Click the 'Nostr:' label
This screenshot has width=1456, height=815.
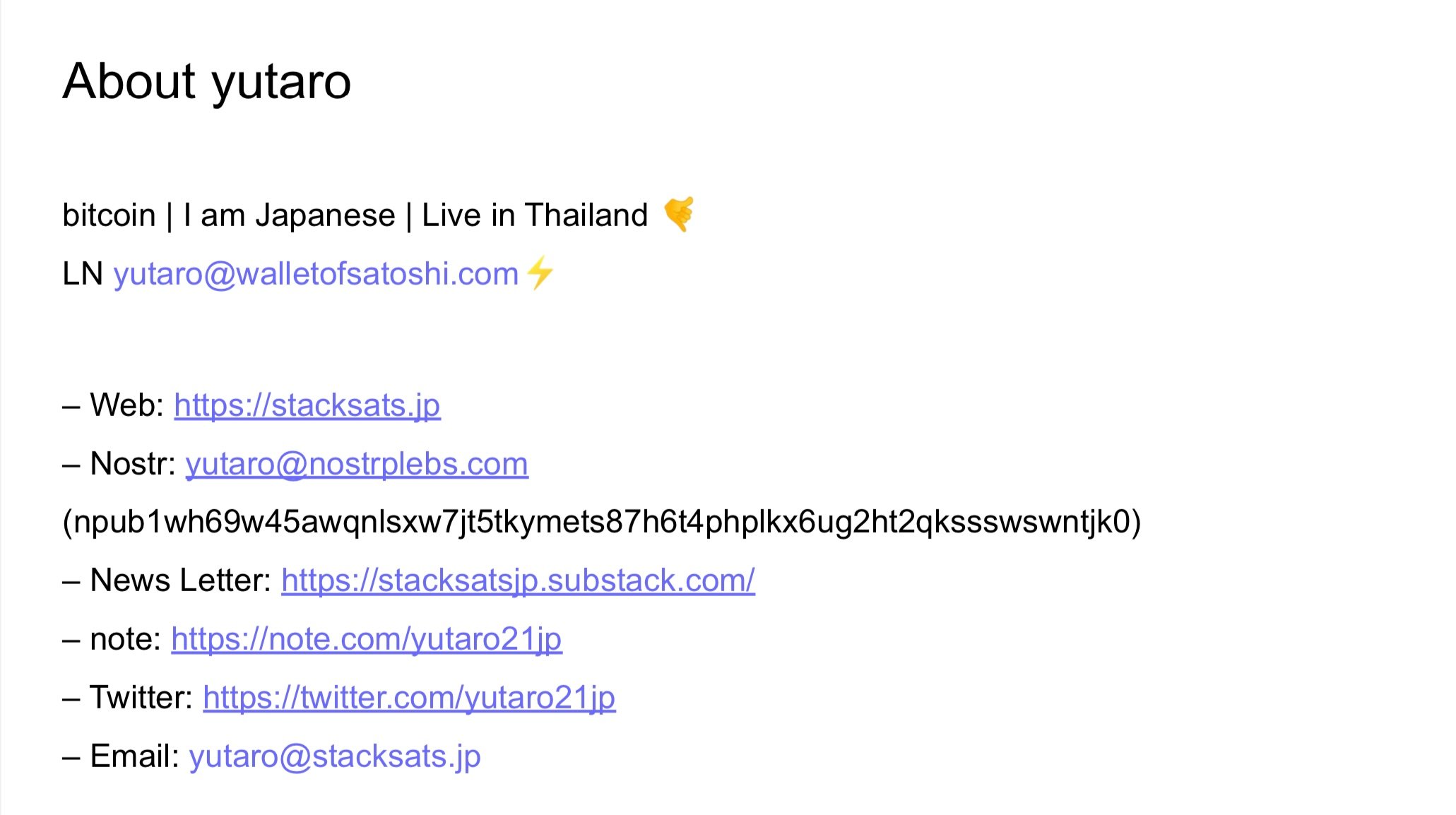click(x=133, y=464)
